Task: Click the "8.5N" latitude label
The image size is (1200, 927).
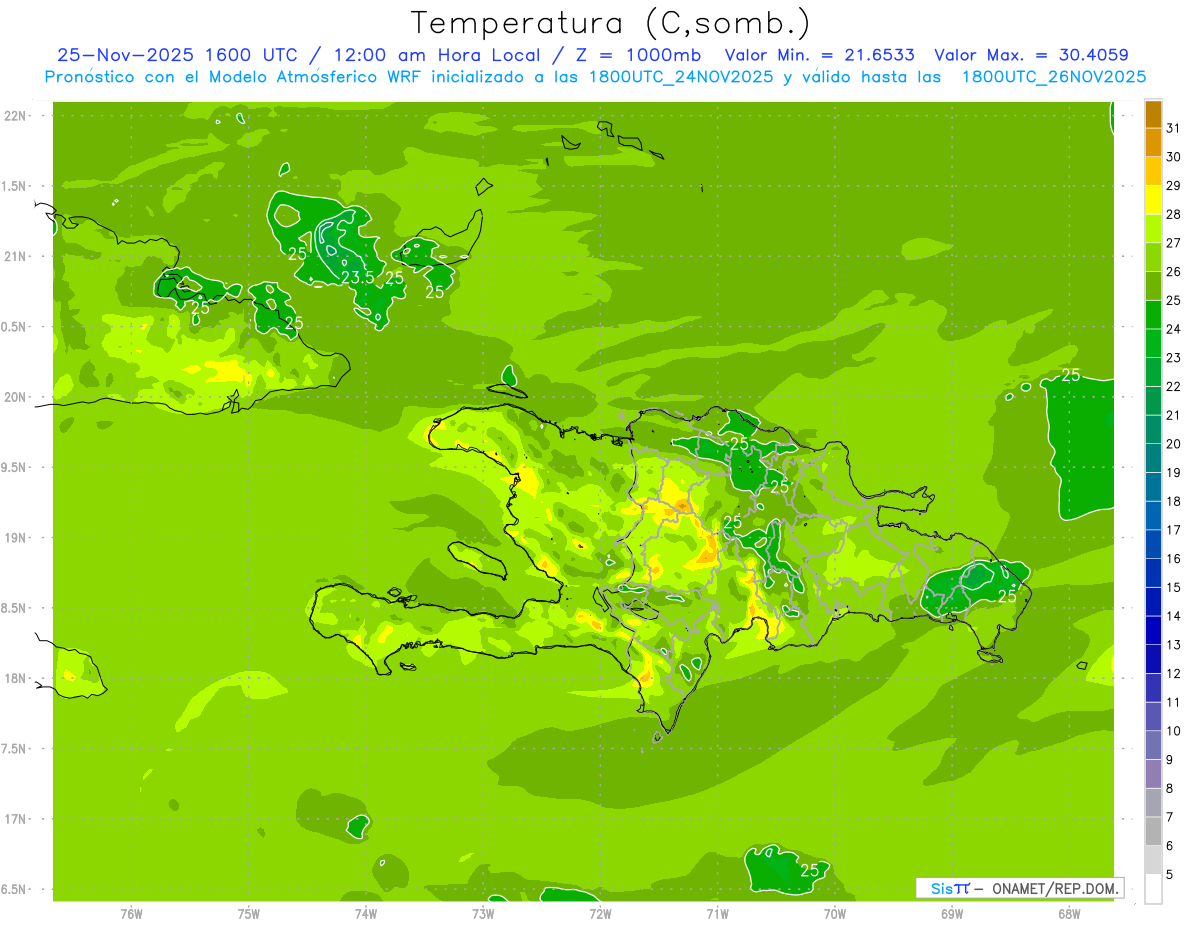Action: pyautogui.click(x=15, y=608)
